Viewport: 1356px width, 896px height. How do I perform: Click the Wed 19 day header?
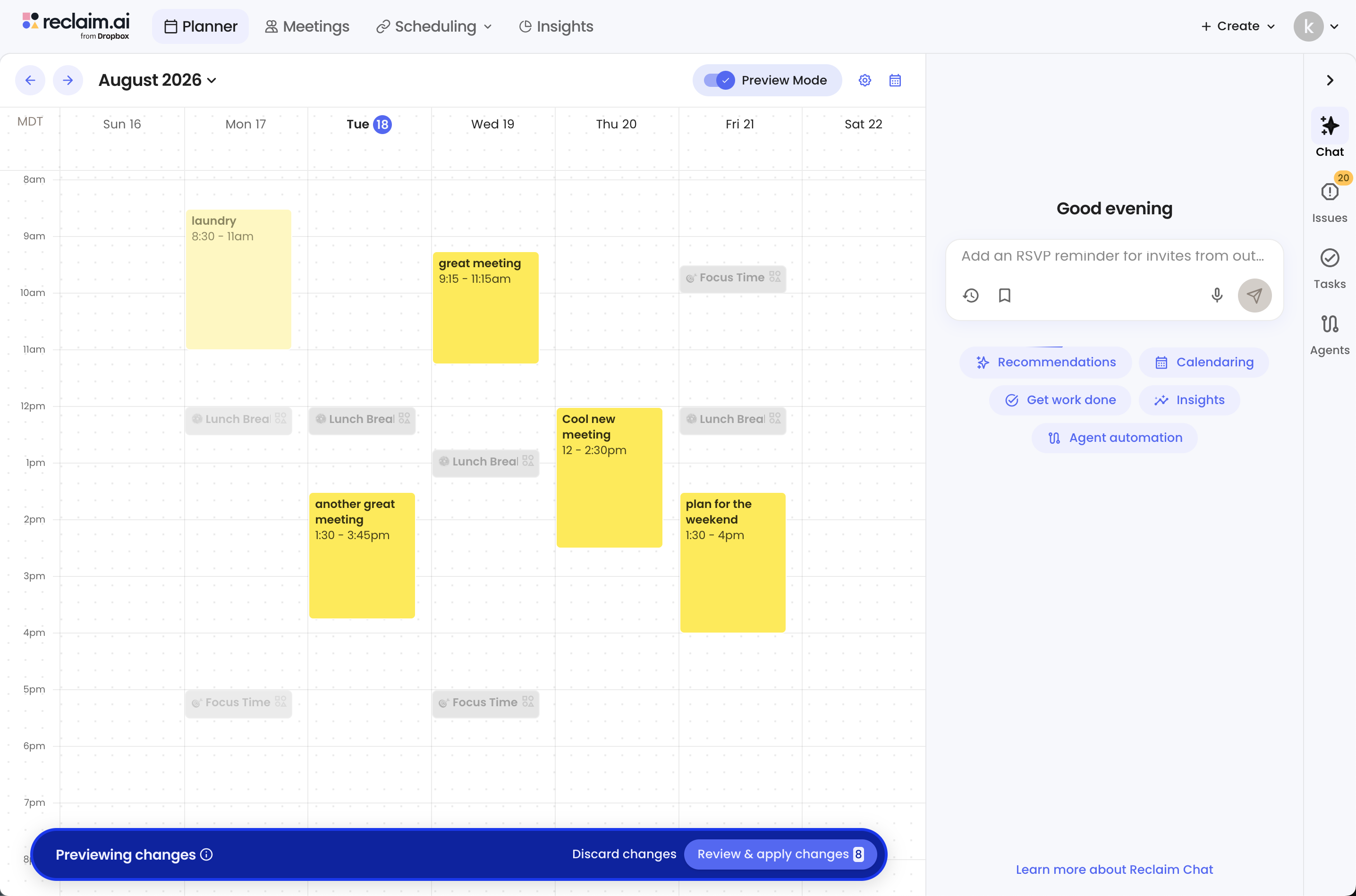coord(492,124)
